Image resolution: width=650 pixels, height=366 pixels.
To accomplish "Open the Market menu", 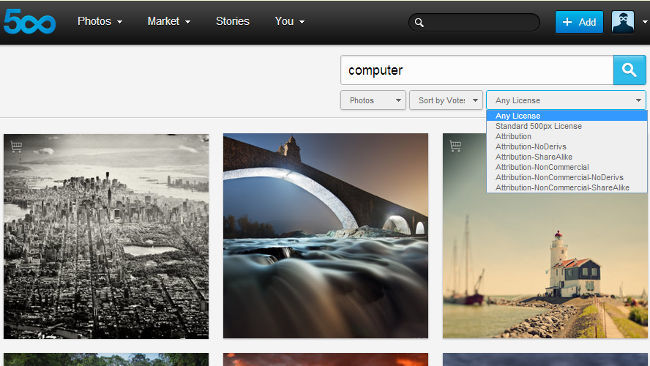I will click(169, 21).
